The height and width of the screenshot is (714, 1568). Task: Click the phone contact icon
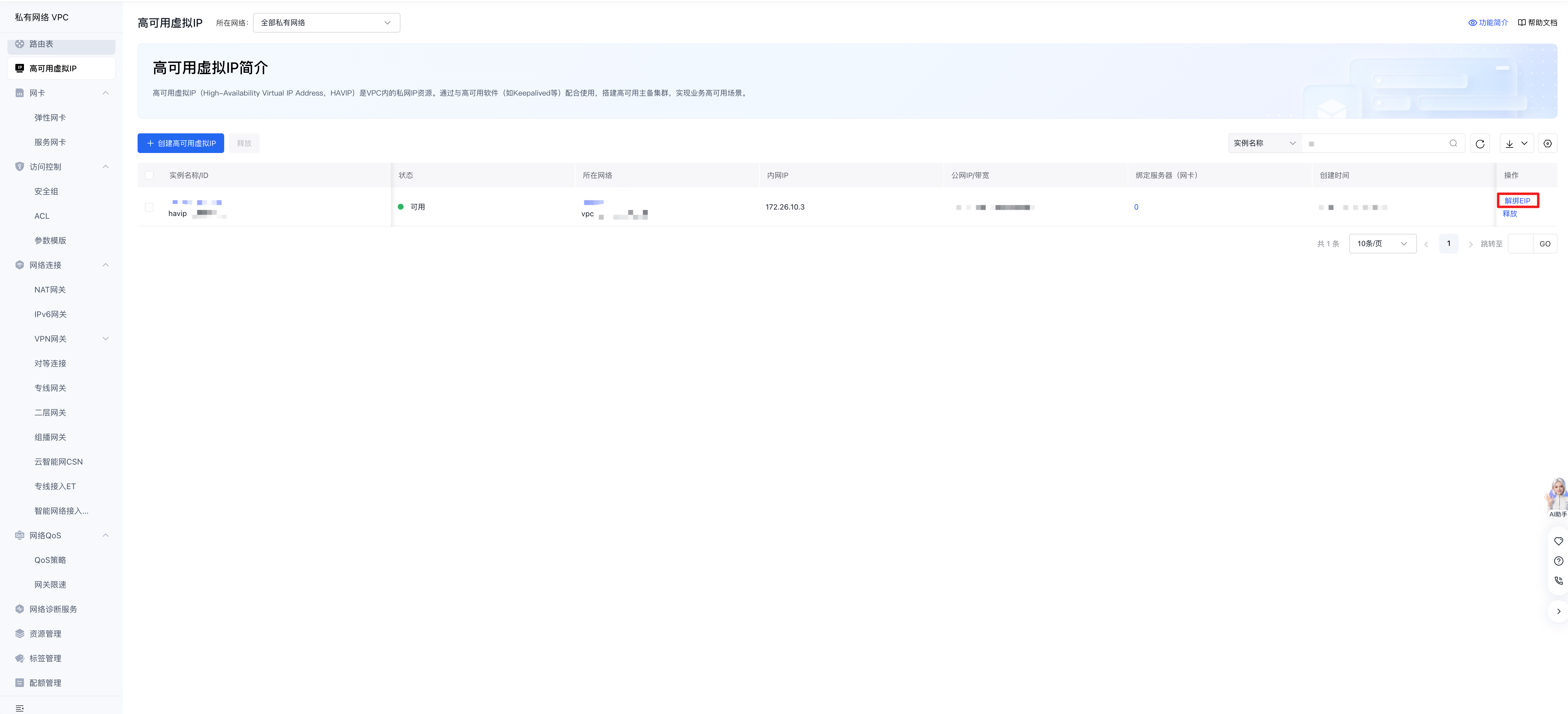1558,581
